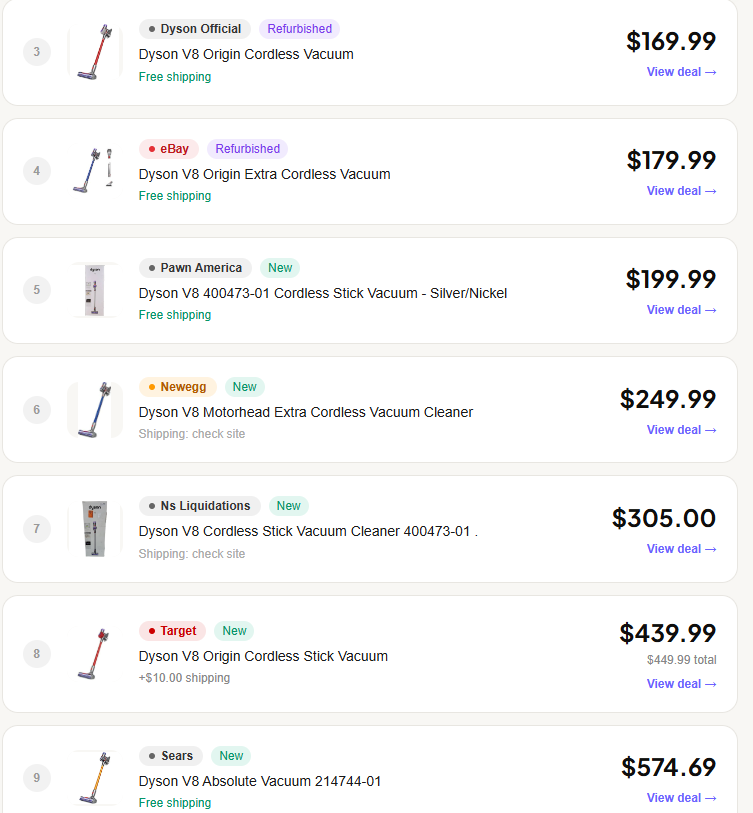Click the Target seller badge
Viewport: 753px width, 813px height.
point(171,630)
